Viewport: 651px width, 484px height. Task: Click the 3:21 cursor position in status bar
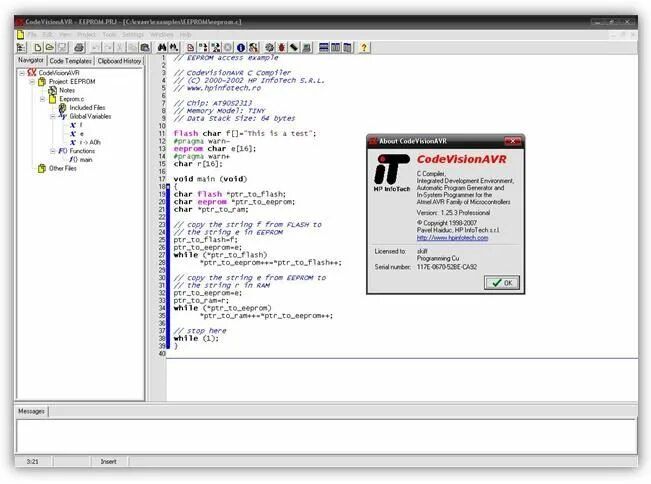coord(32,462)
